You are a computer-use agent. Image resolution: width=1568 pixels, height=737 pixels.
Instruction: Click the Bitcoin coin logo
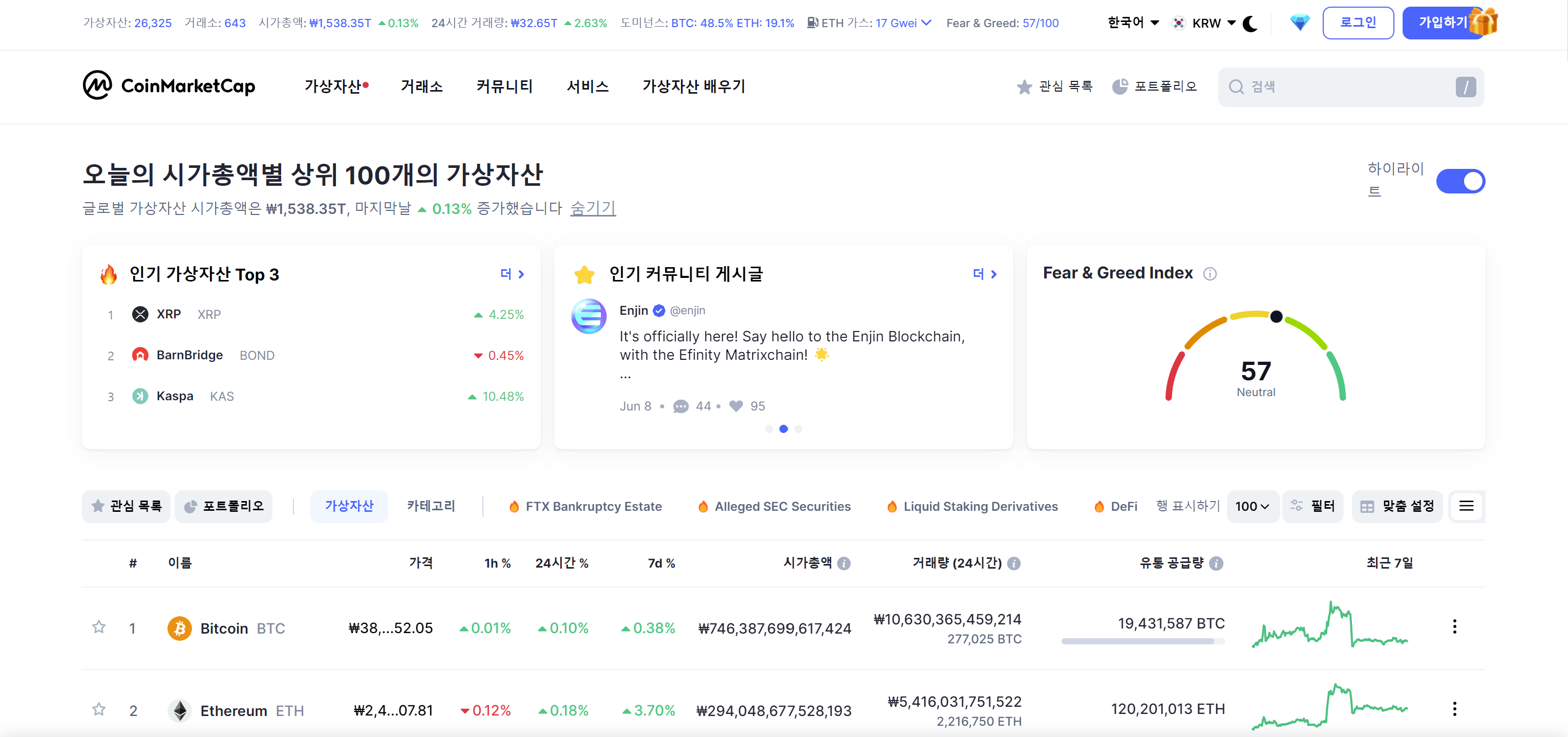coord(180,628)
